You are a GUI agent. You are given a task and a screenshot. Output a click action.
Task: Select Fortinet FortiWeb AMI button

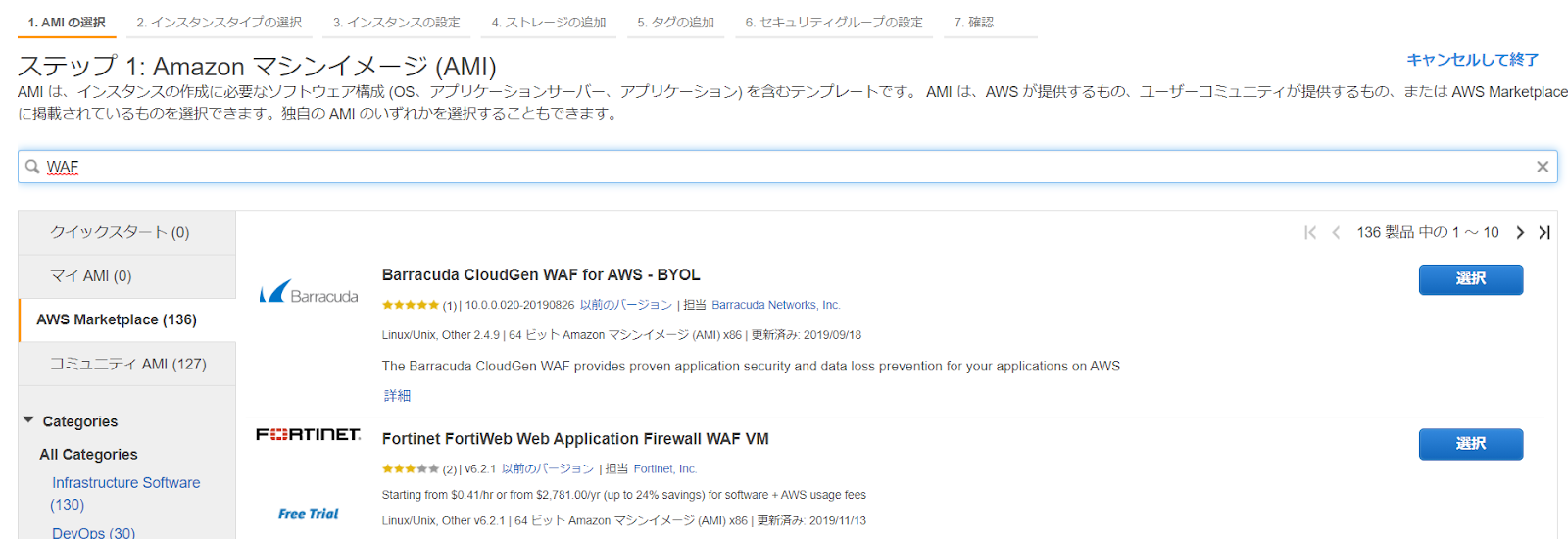(1470, 444)
